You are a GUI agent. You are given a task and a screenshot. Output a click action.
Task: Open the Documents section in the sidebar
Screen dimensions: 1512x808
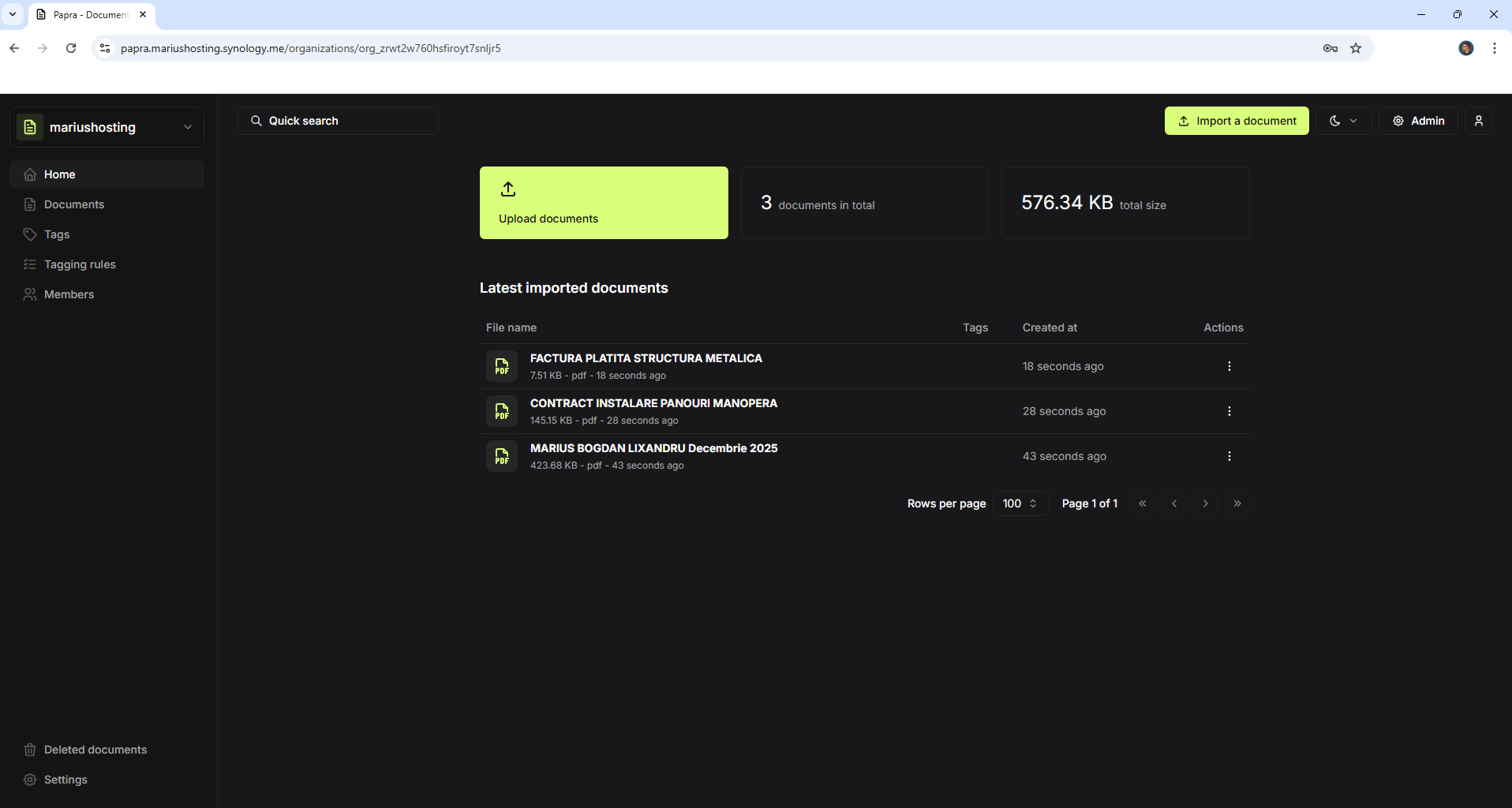73,204
